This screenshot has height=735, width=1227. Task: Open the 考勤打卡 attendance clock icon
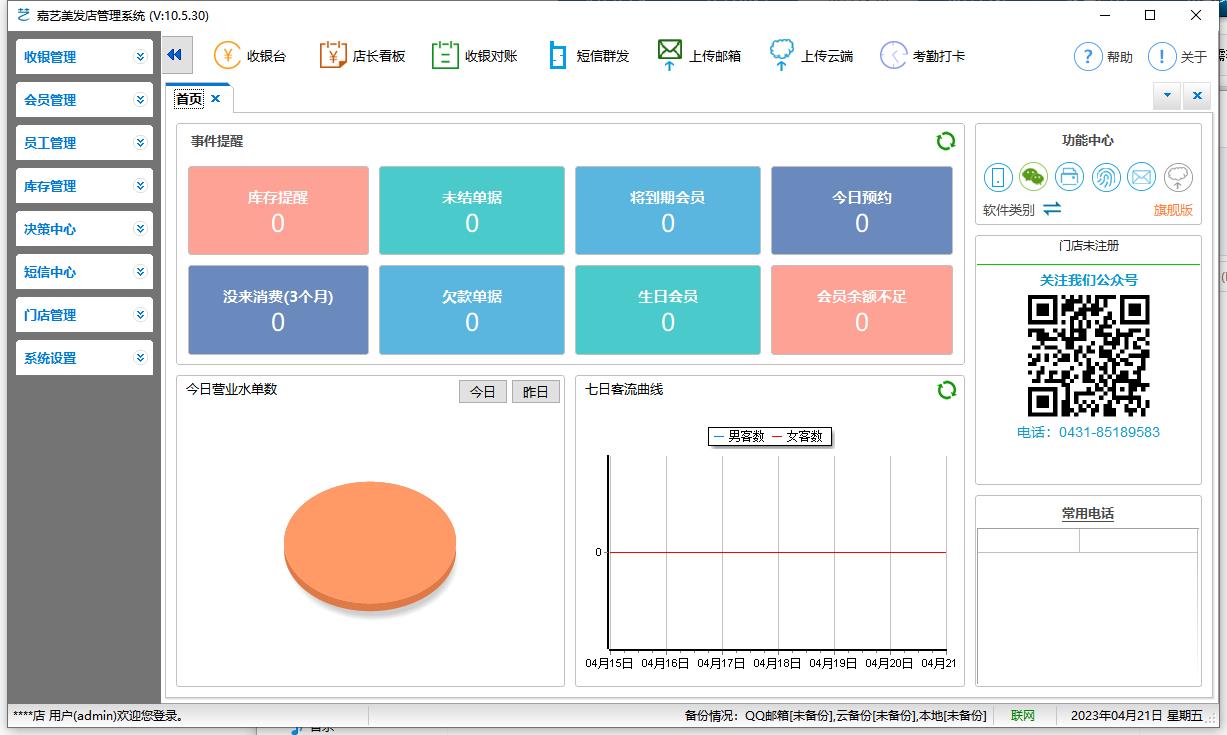(922, 56)
